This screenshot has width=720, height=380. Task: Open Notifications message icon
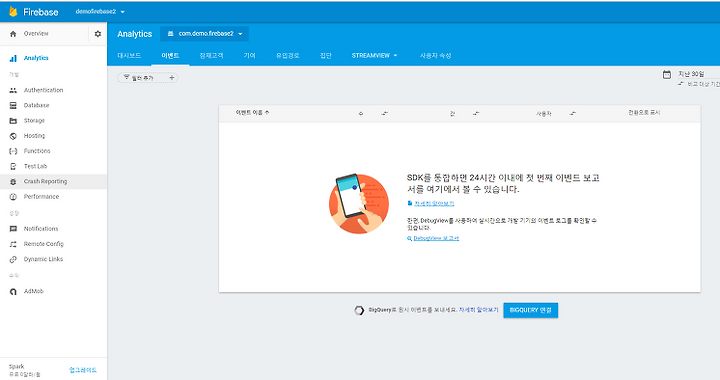coord(13,229)
